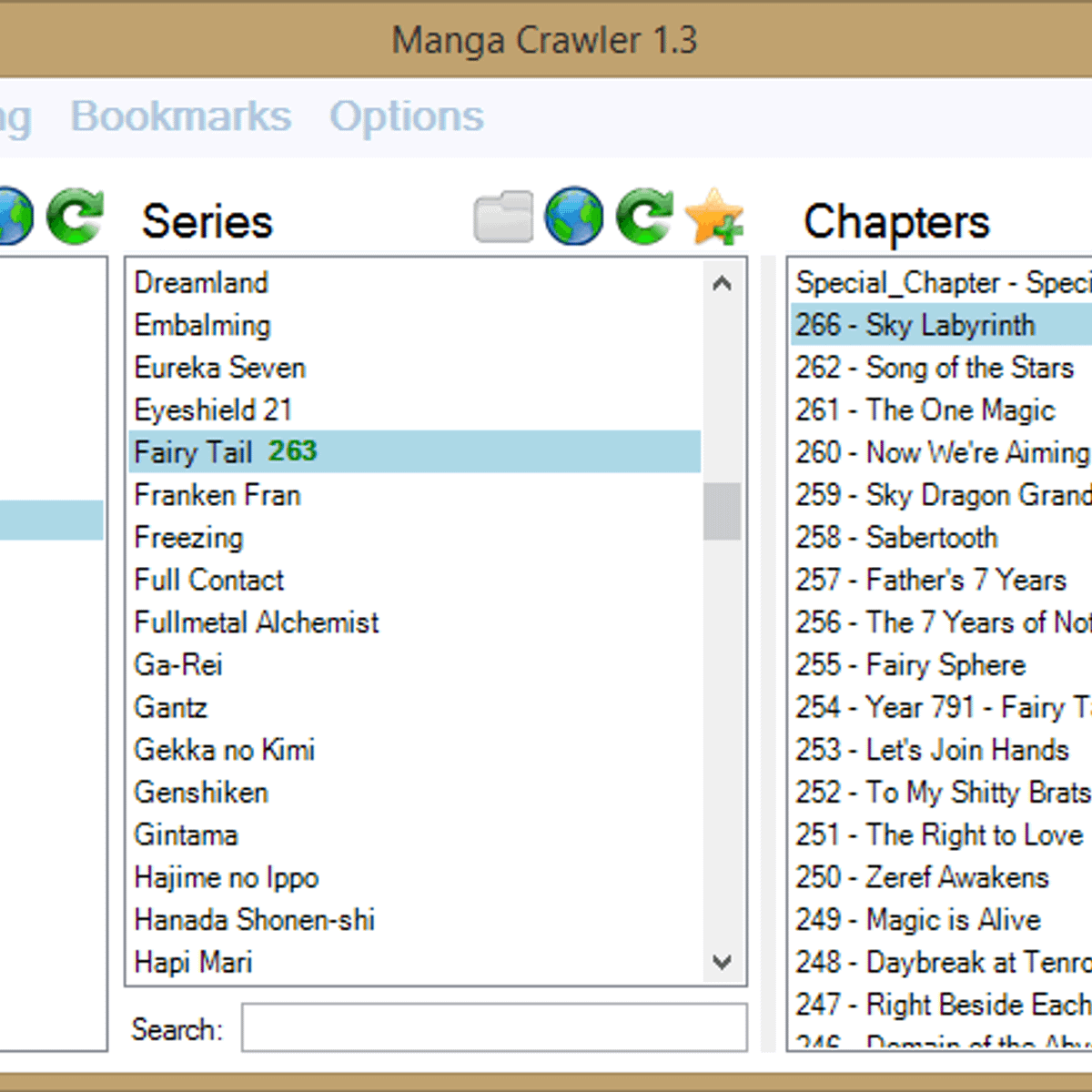Add bookmark with star plus icon
Screen dimensions: 1092x1092
click(x=714, y=217)
